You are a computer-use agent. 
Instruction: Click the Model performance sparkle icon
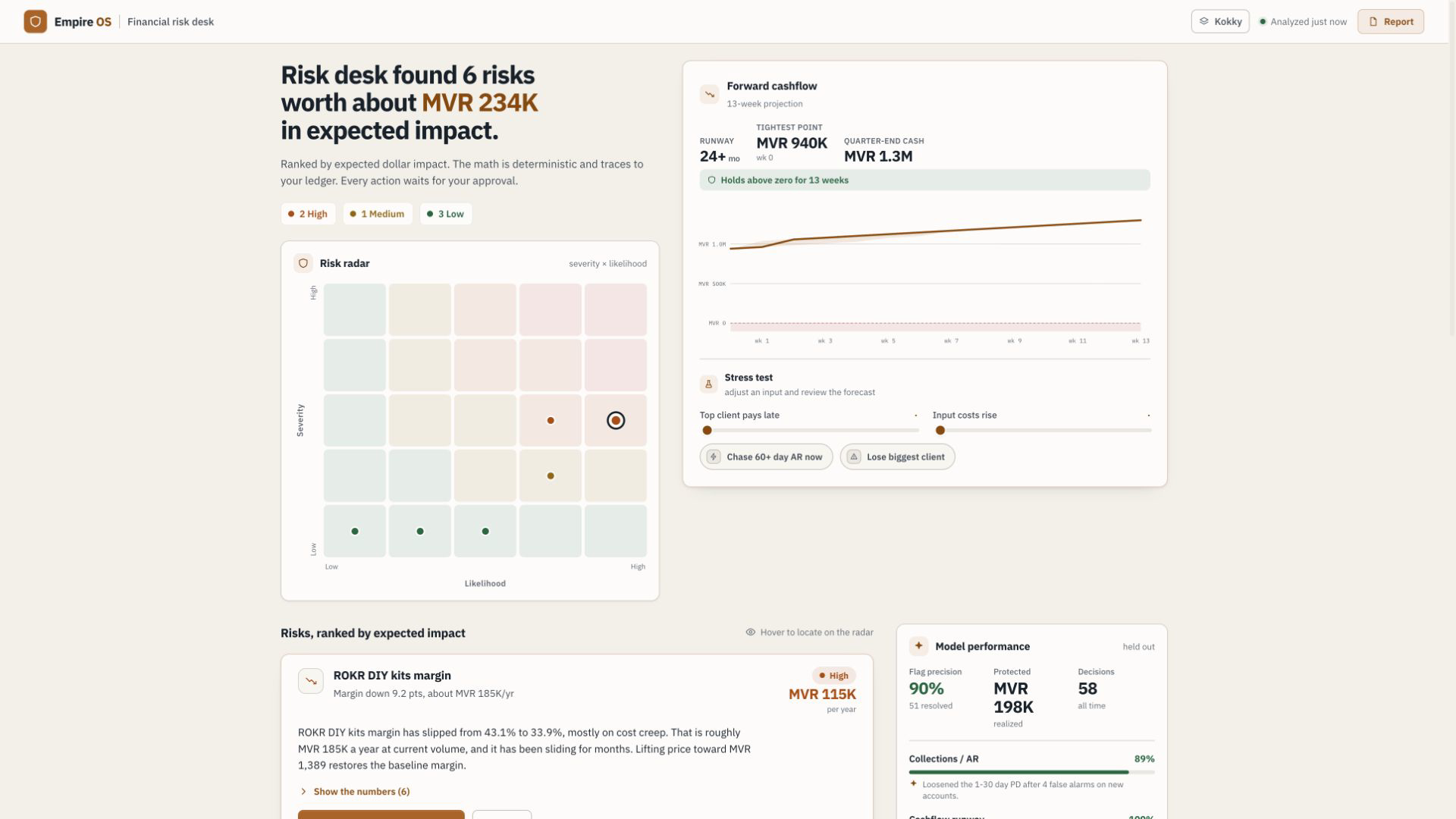point(918,646)
